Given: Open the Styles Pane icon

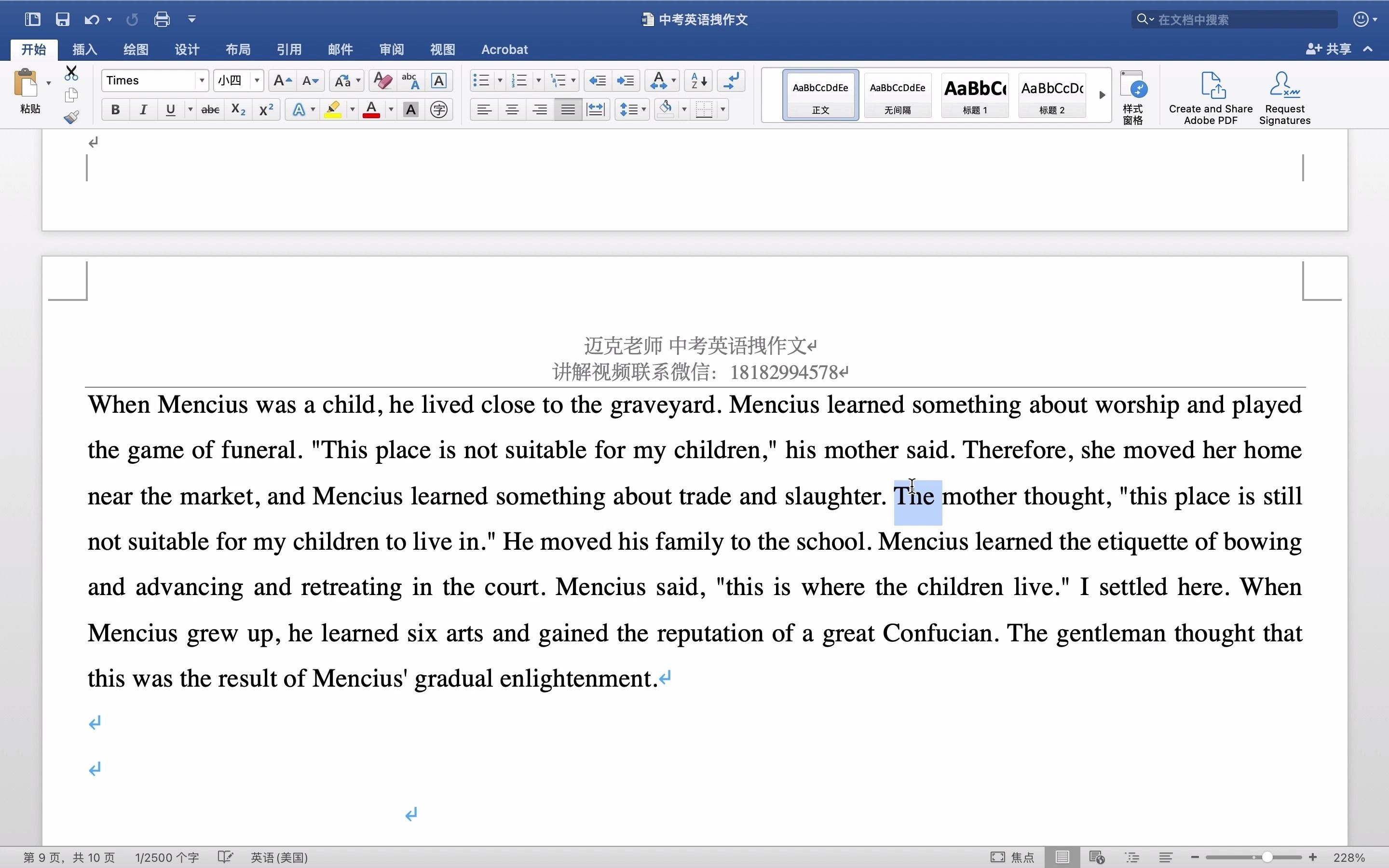Looking at the screenshot, I should pyautogui.click(x=1133, y=97).
